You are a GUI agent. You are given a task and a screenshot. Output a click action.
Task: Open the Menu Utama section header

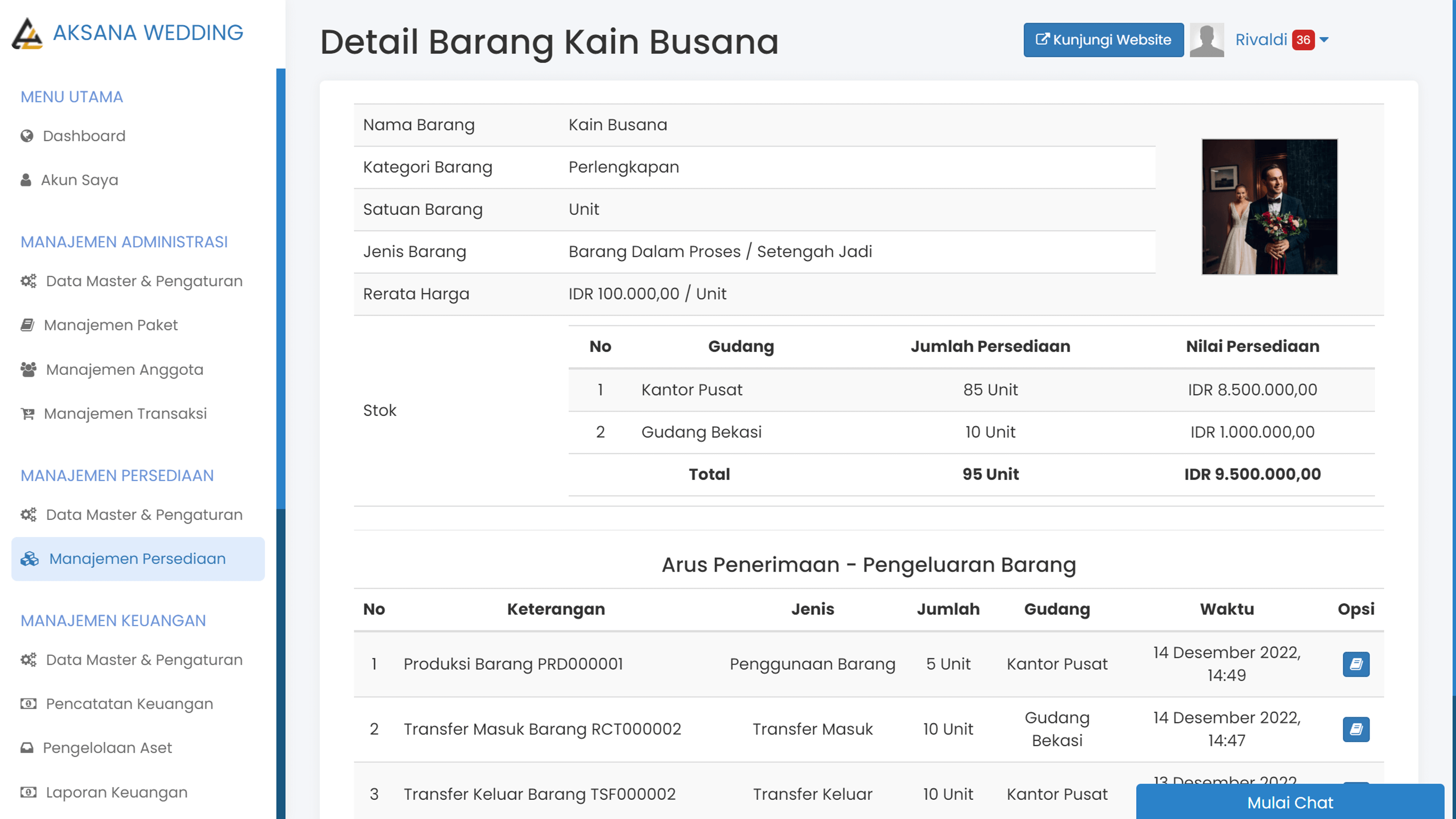(x=71, y=97)
